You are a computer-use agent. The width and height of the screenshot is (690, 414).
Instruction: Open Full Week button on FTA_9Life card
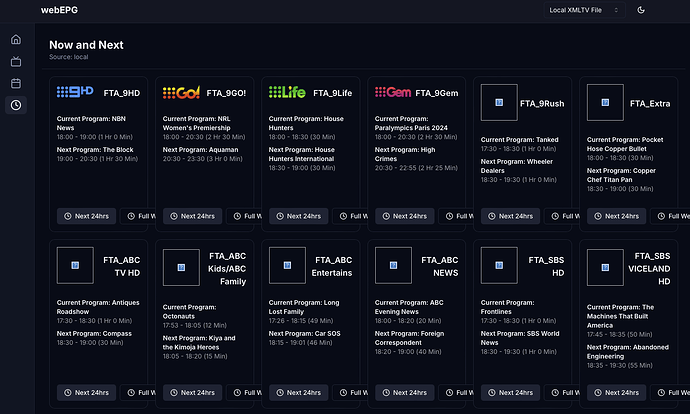tap(350, 216)
